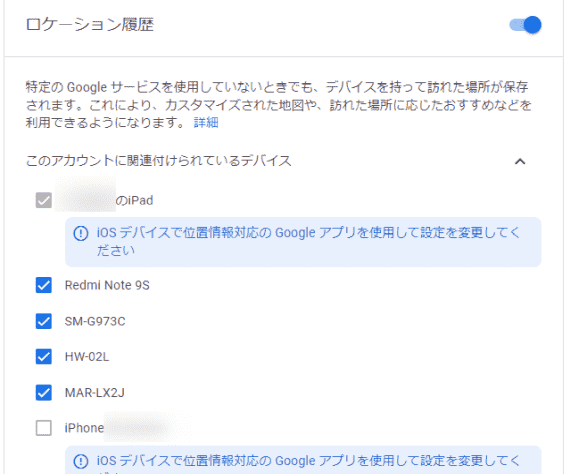Viewport: 570px width, 474px height.
Task: Uncheck the Redmi Note 9S checkbox
Action: [44, 285]
